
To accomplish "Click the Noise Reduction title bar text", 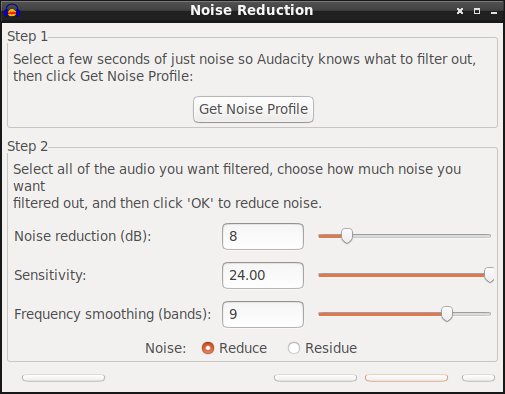I will click(x=252, y=10).
